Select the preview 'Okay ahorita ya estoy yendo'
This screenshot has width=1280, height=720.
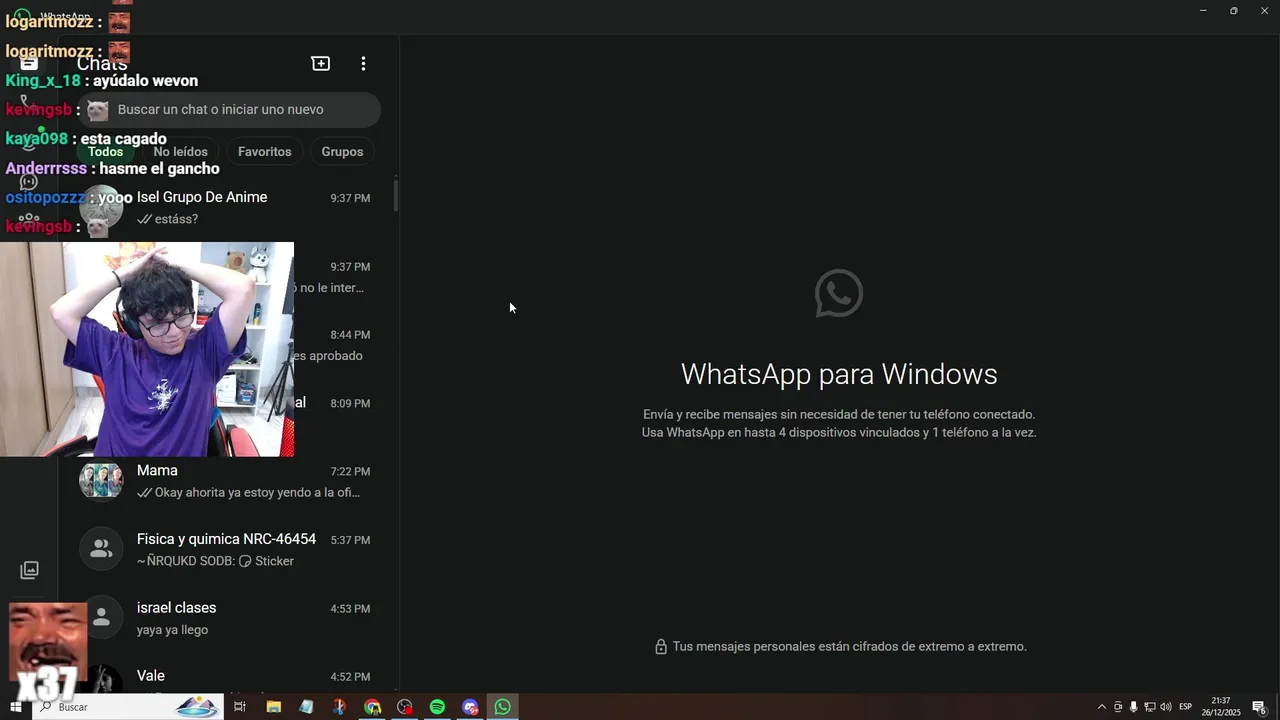click(x=257, y=493)
